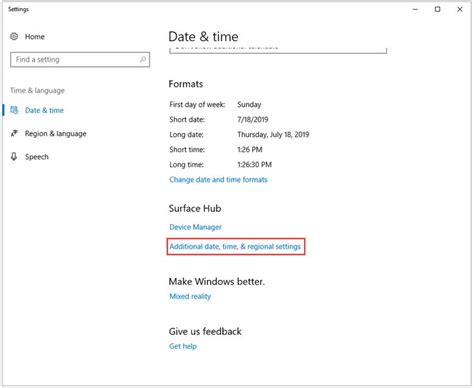The width and height of the screenshot is (474, 388).
Task: Click the Speech microphone icon
Action: pyautogui.click(x=14, y=157)
